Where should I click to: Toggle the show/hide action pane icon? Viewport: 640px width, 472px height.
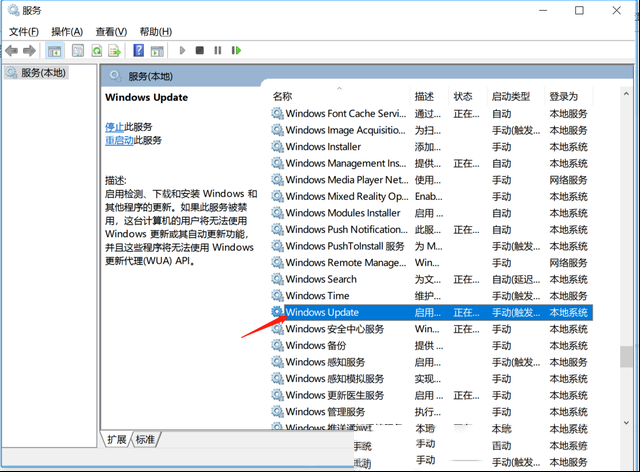157,51
